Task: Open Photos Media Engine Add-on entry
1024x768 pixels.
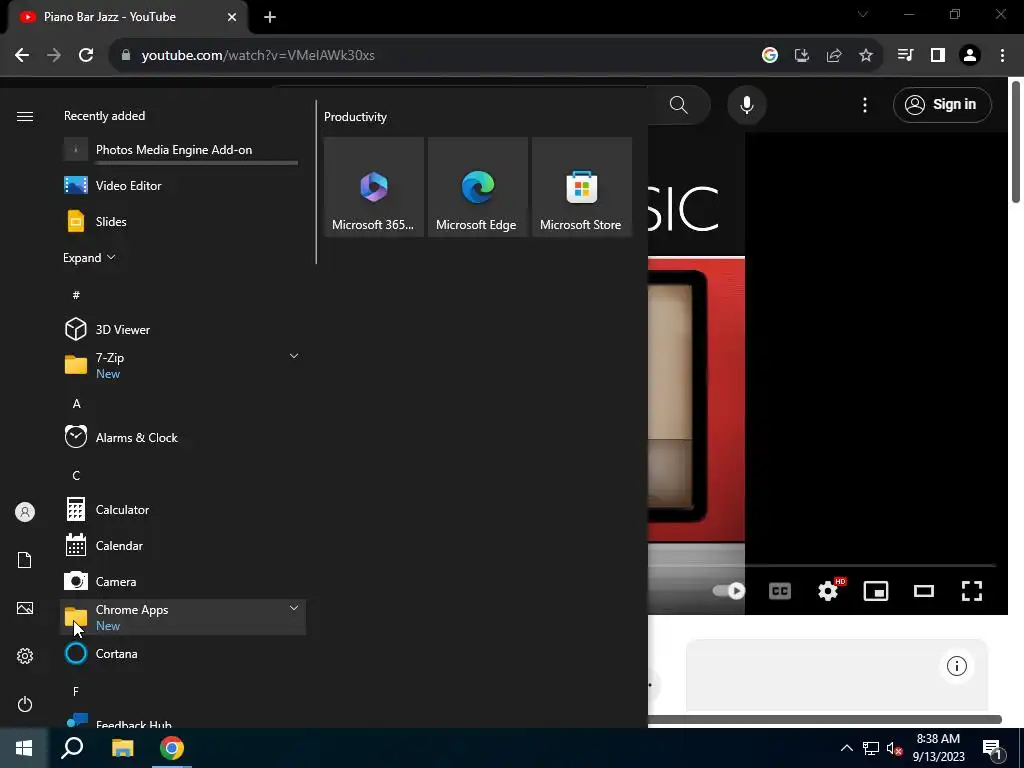Action: (183, 150)
